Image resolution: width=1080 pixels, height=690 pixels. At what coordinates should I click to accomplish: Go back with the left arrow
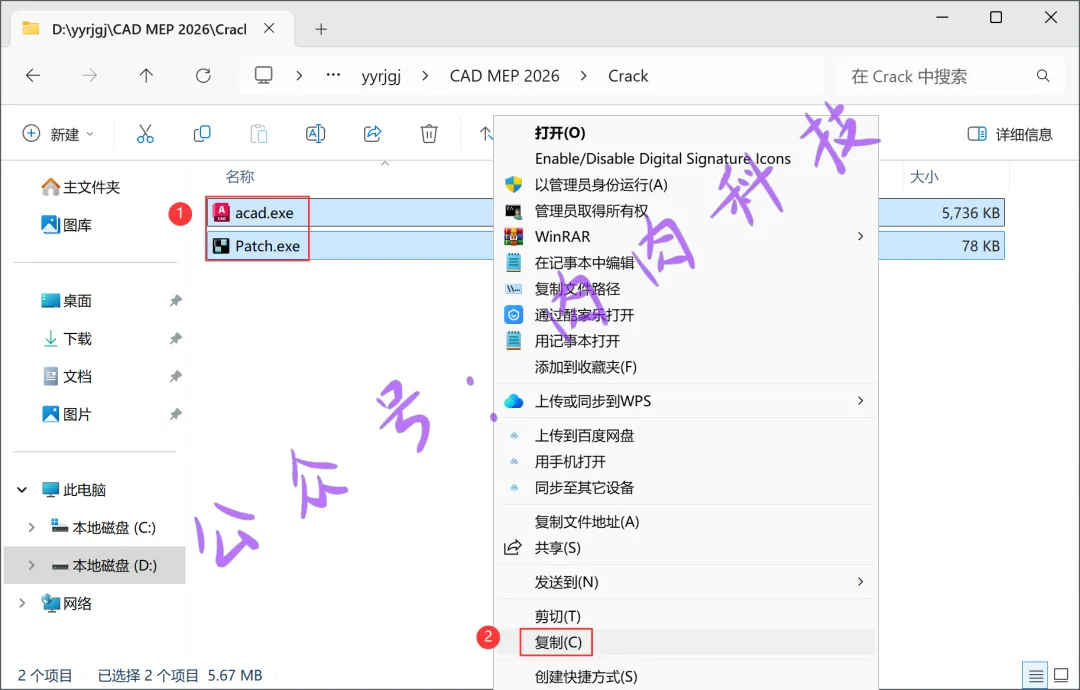33,76
